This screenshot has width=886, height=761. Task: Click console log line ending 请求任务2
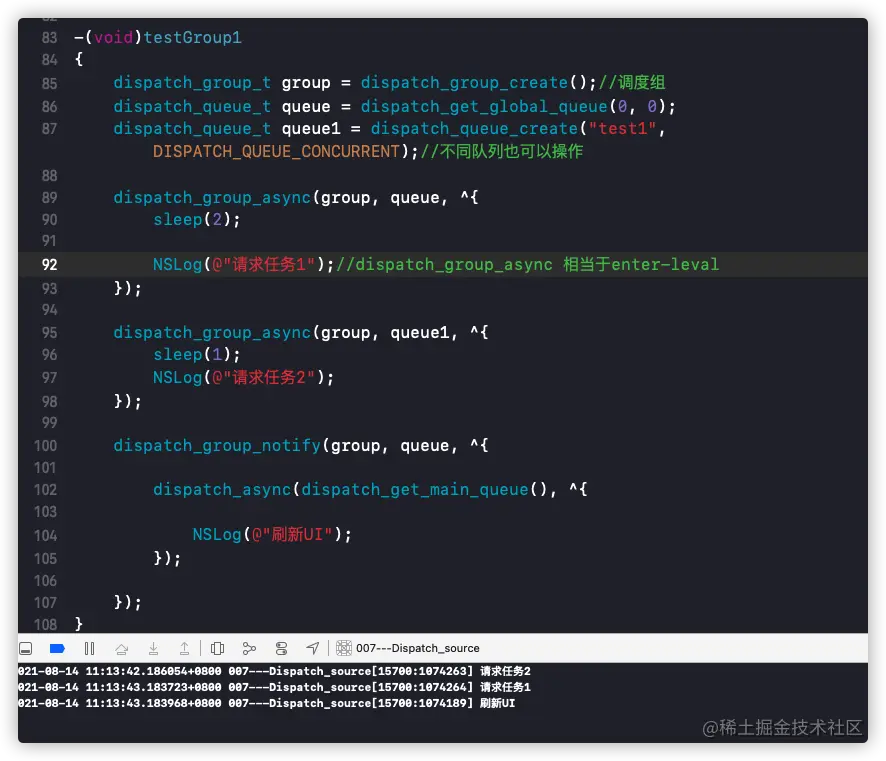click(274, 671)
